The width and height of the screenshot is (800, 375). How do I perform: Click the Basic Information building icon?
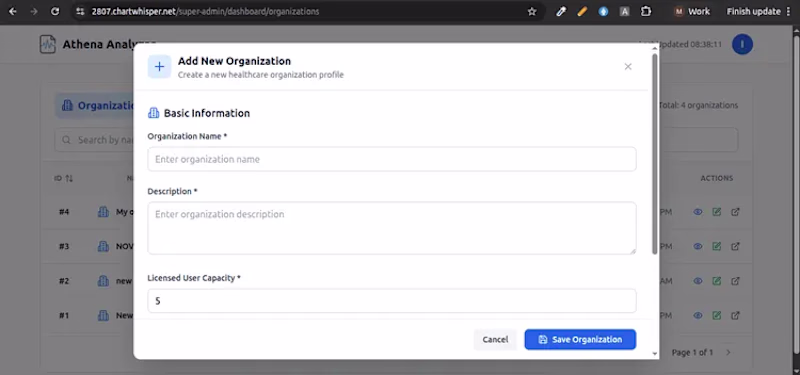(x=154, y=113)
